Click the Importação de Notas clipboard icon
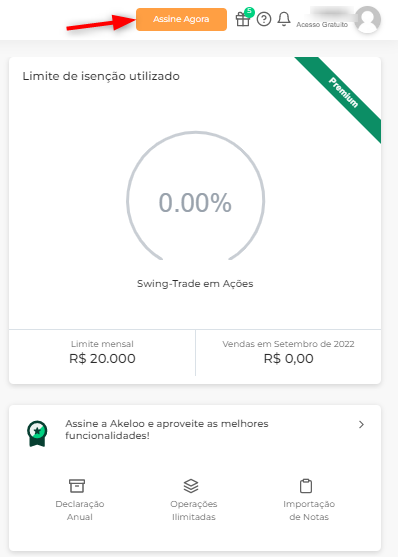Viewport: 398px width, 557px height. tap(306, 486)
